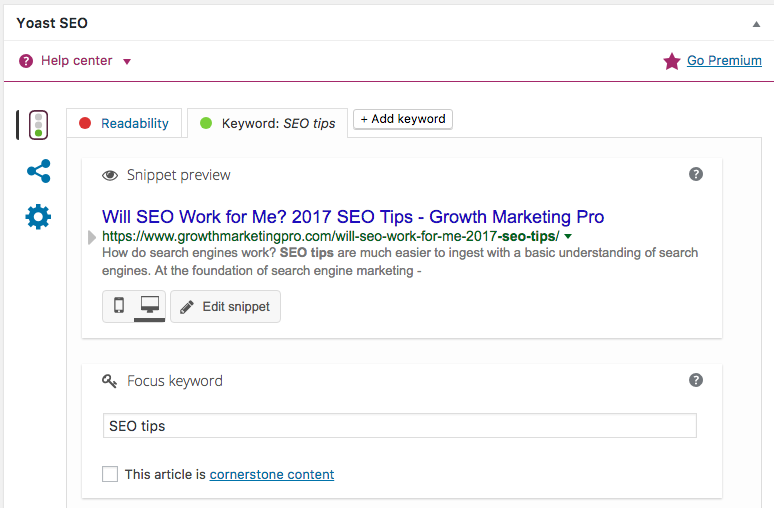Click the Focus keyword help question icon

[x=696, y=380]
